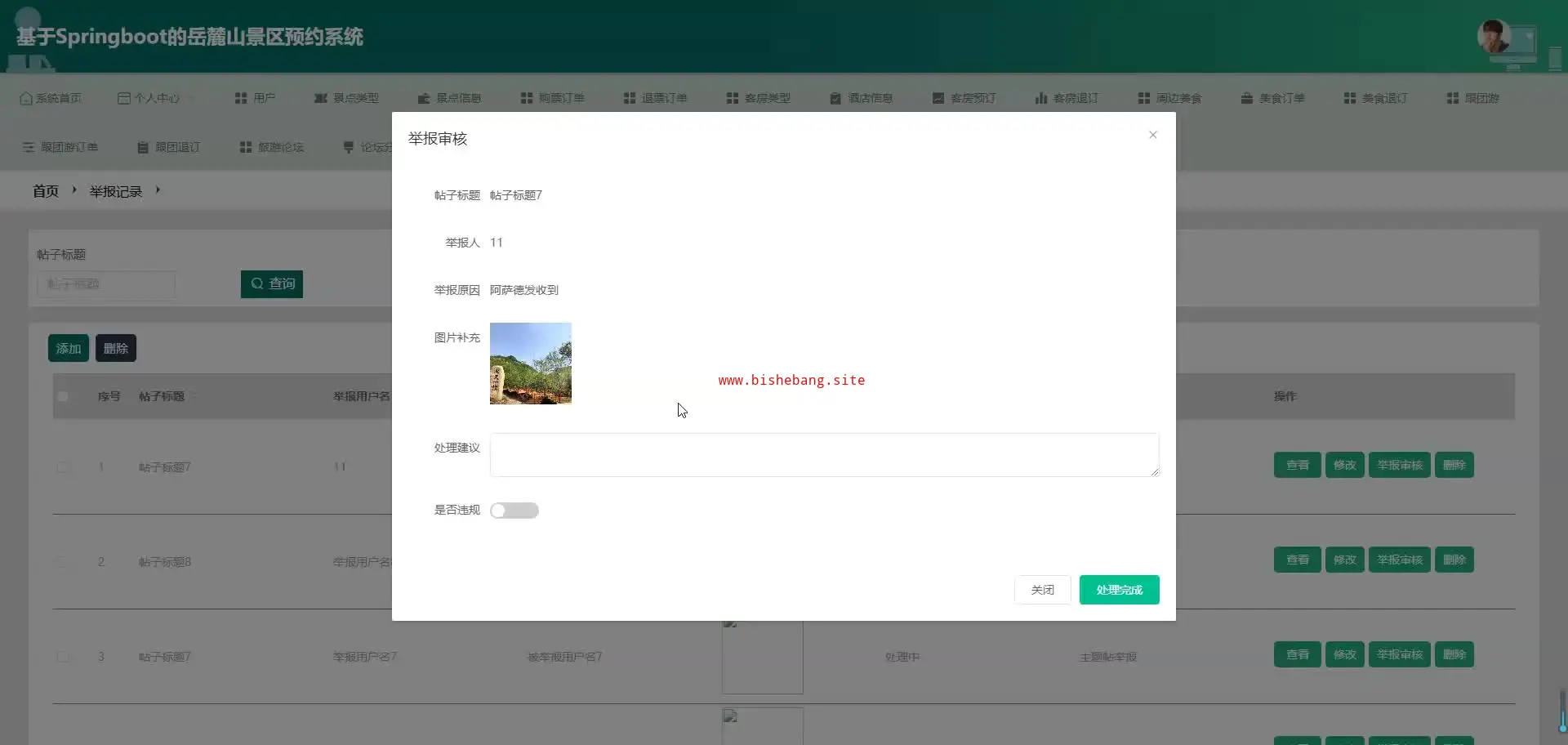The image size is (1568, 745).
Task: Click the 添加 button above the table
Action: point(69,348)
